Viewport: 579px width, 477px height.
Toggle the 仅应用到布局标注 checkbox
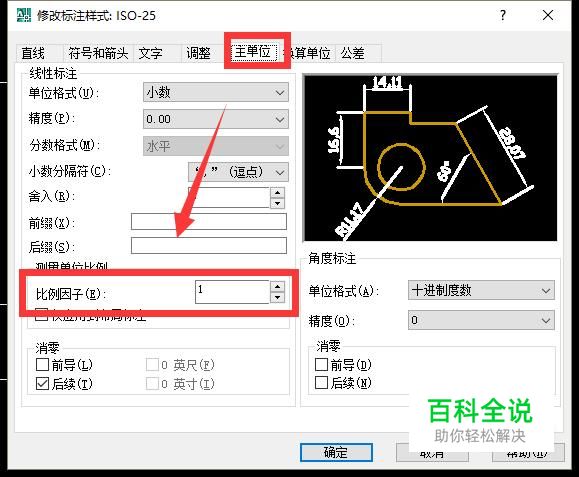[41, 315]
